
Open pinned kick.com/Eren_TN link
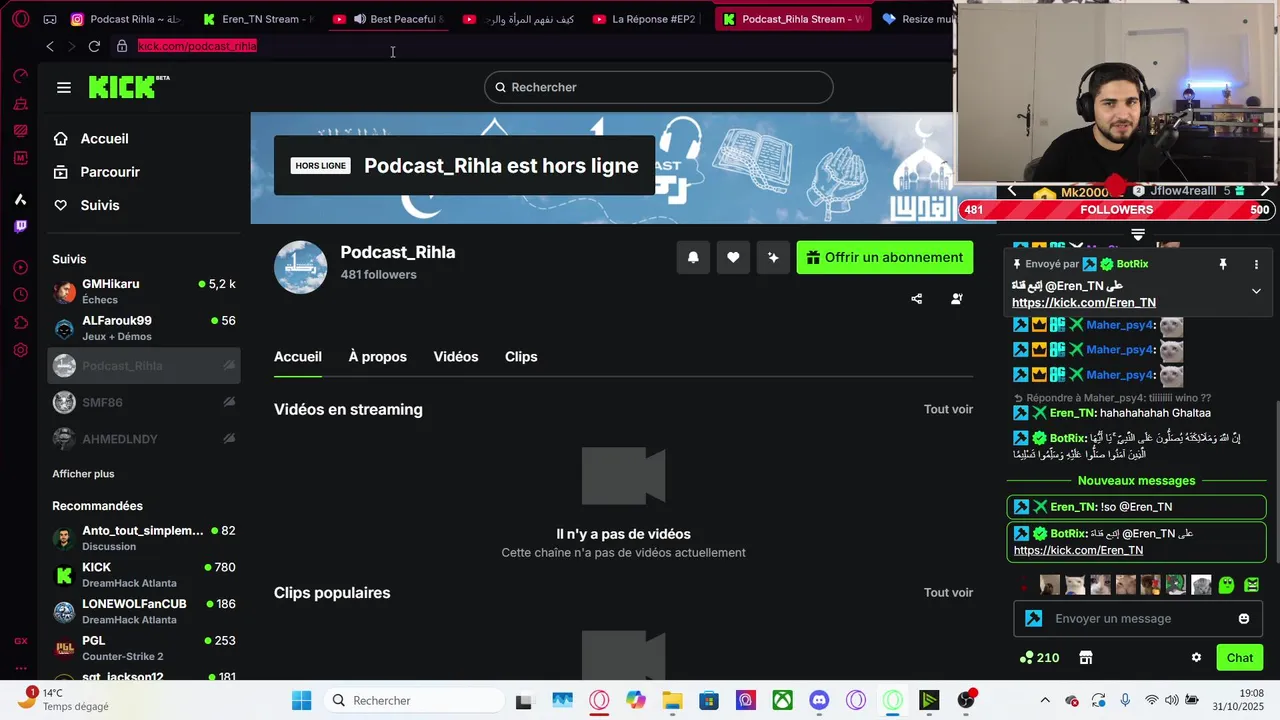point(1084,303)
